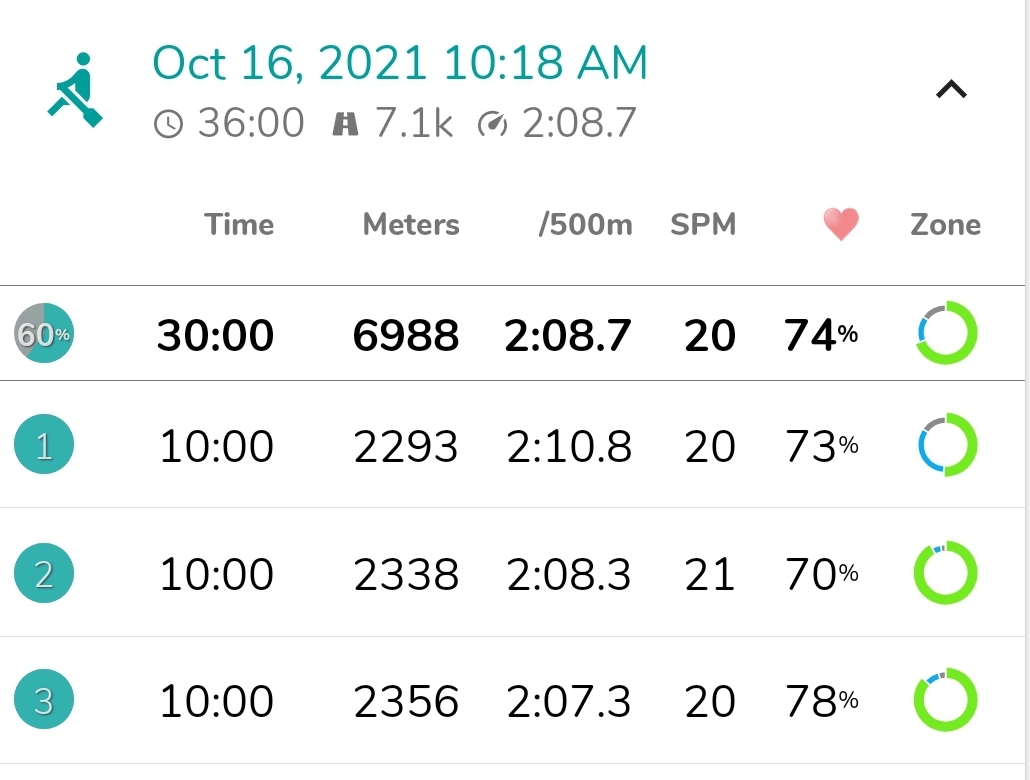The width and height of the screenshot is (1030, 780).
Task: Open the Oct 16, 2021 10:18 AM title
Action: click(x=400, y=64)
